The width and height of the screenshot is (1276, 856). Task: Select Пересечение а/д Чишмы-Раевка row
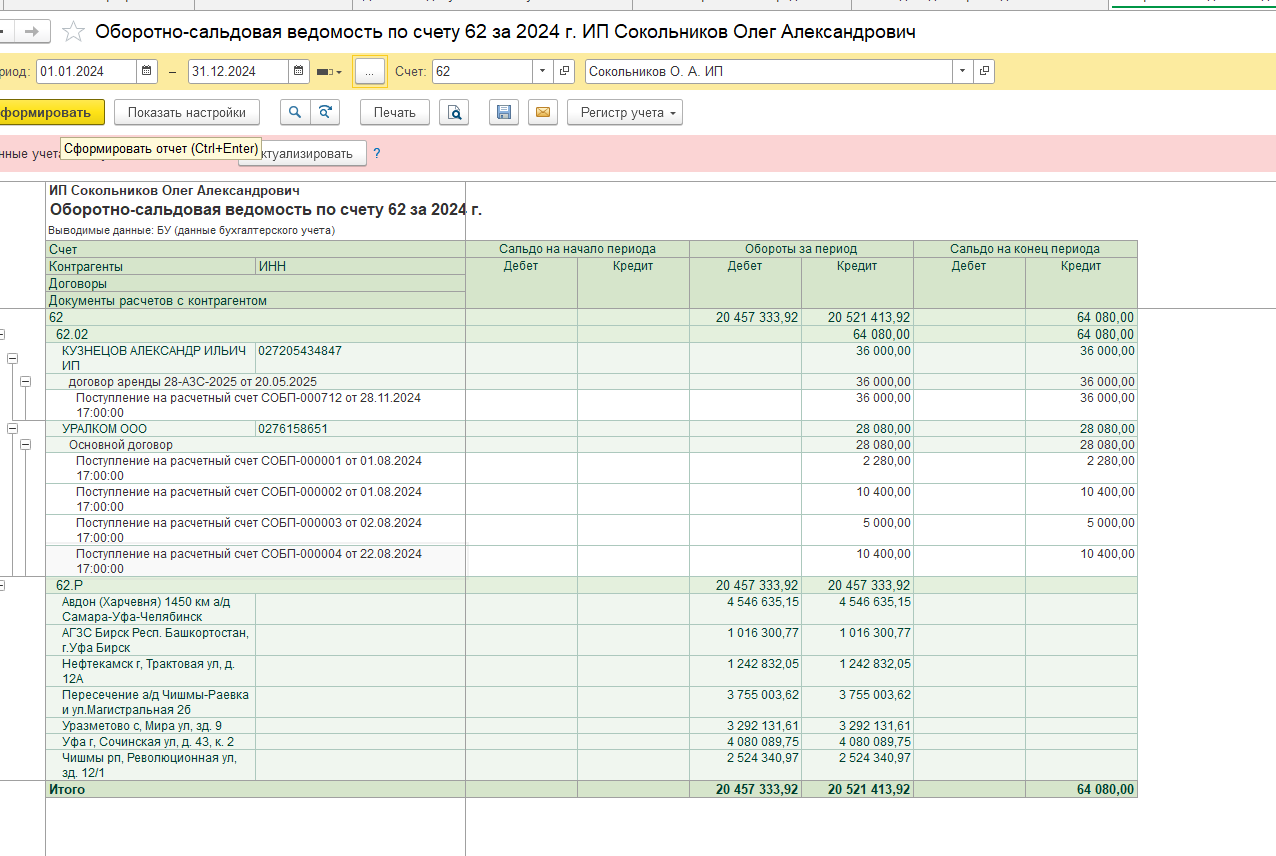tap(151, 702)
